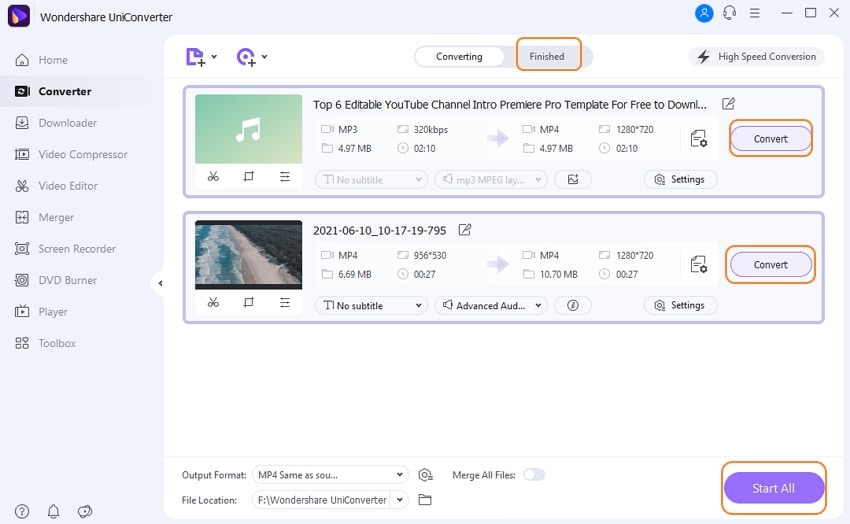This screenshot has width=850, height=524.
Task: Rename the 2021-06-10 video file
Action: (x=465, y=230)
